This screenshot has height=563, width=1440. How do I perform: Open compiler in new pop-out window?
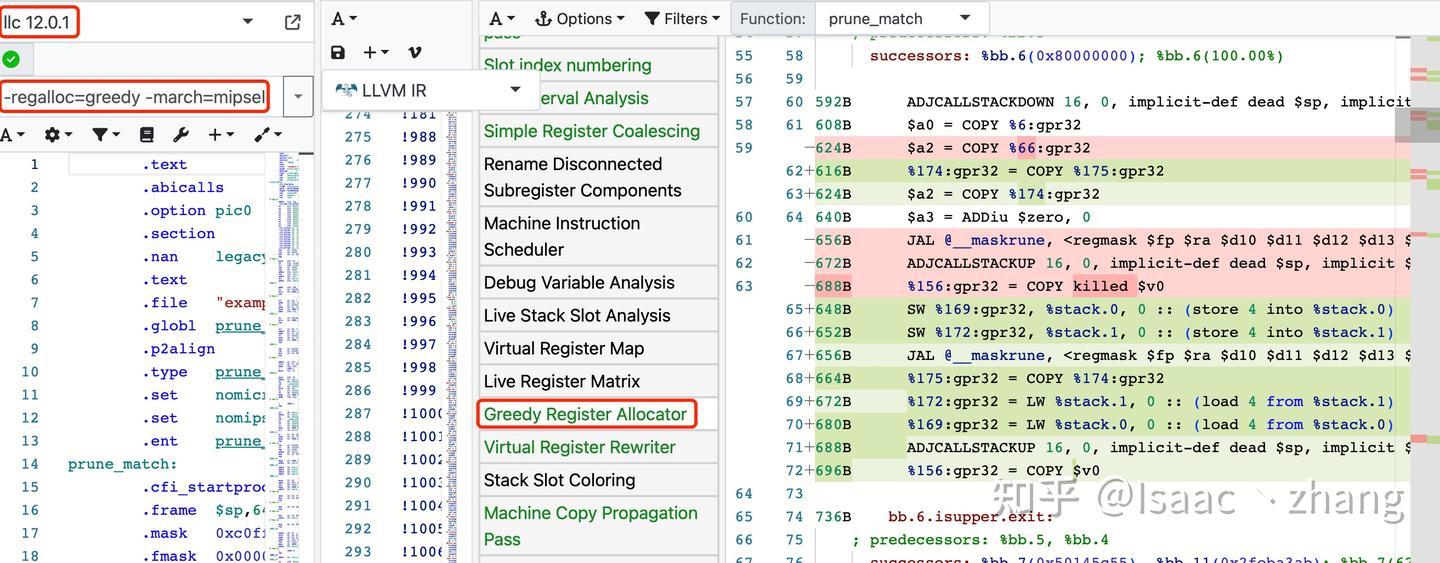[293, 22]
